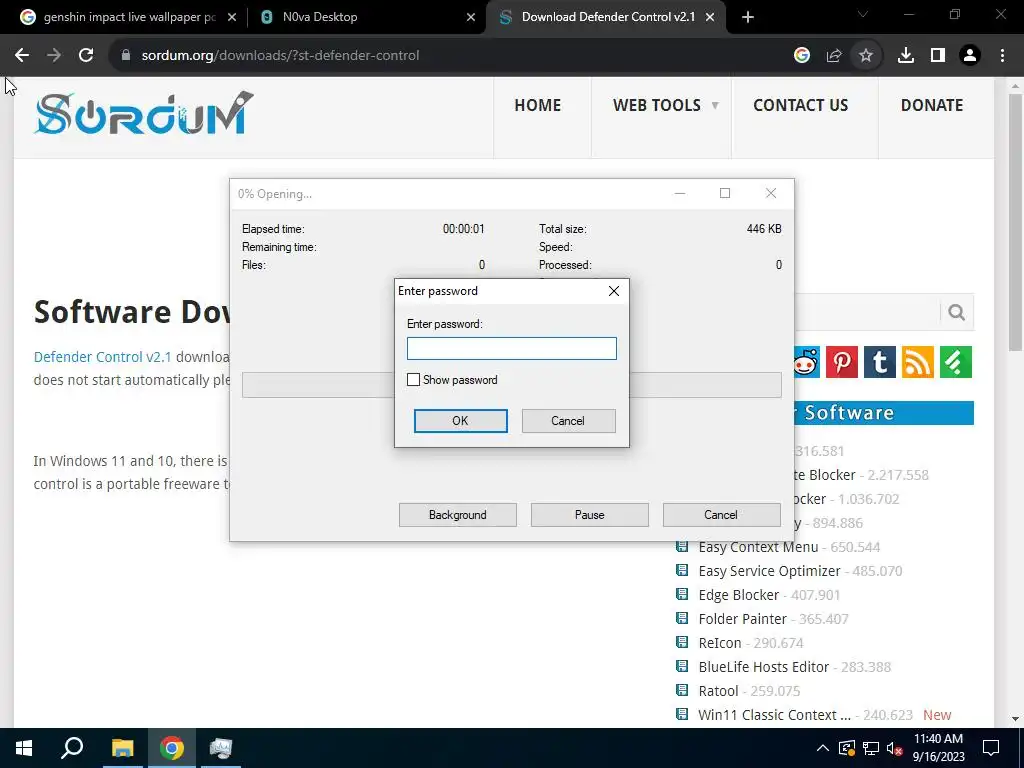
Task: Open the network tray icon
Action: (871, 748)
